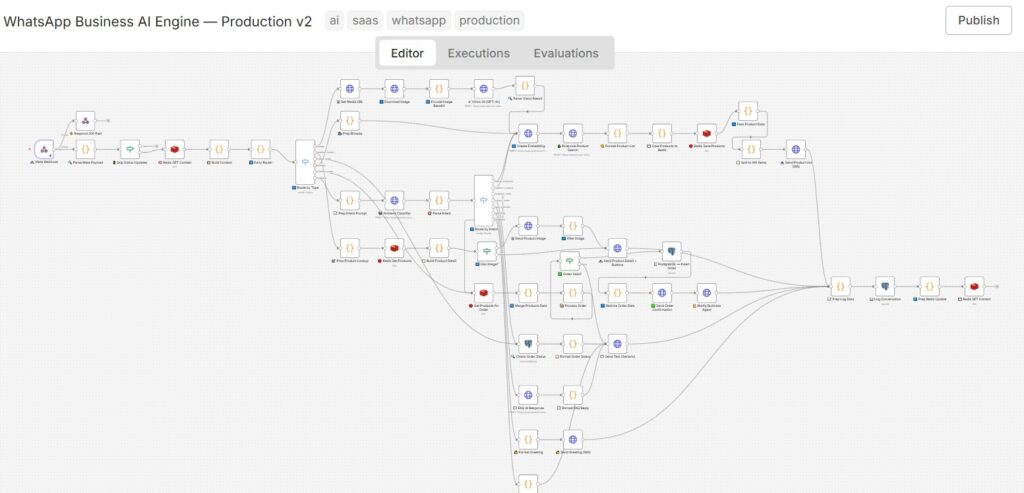Viewport: 1024px width, 493px height.
Task: Select the Build Product Detail node
Action: (x=439, y=248)
